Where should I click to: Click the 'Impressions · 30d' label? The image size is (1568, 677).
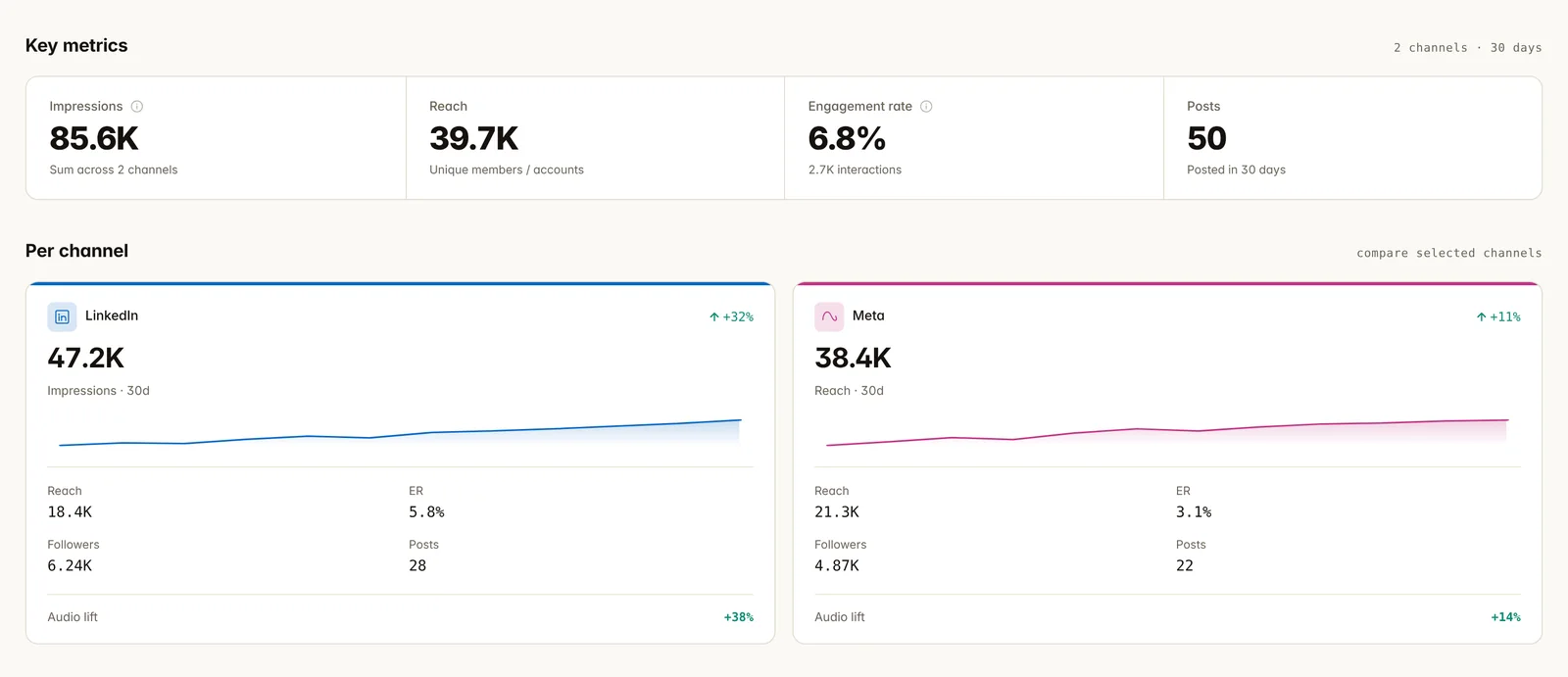coord(98,391)
